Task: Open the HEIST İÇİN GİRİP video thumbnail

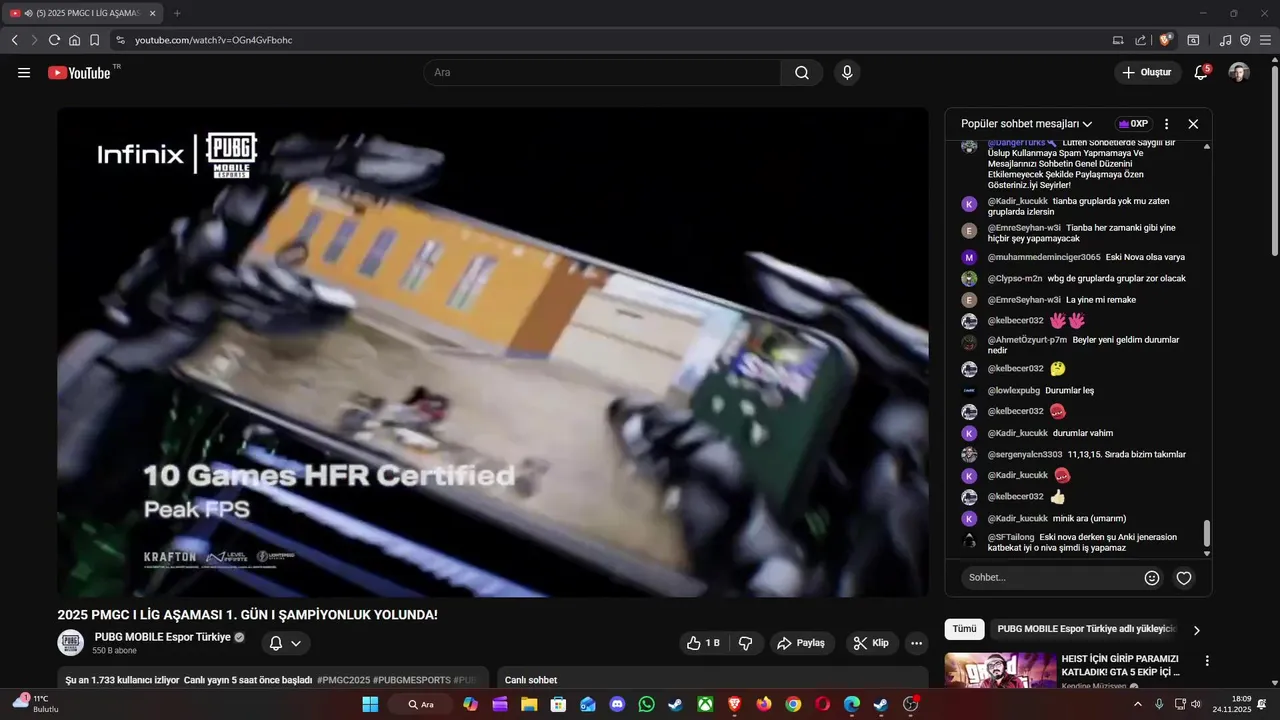Action: pos(1000,670)
